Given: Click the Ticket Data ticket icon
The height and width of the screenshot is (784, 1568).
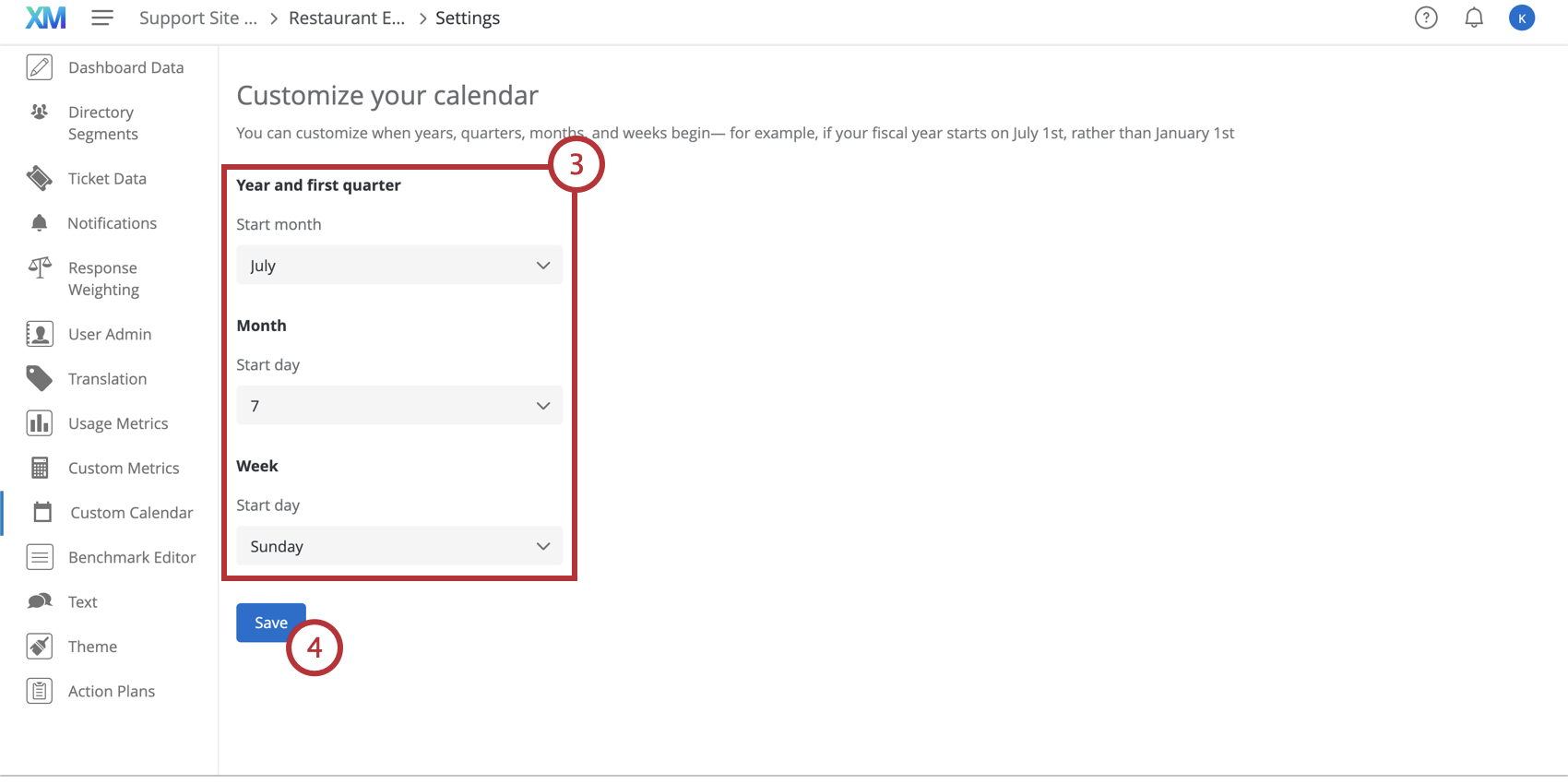Looking at the screenshot, I should (40, 178).
